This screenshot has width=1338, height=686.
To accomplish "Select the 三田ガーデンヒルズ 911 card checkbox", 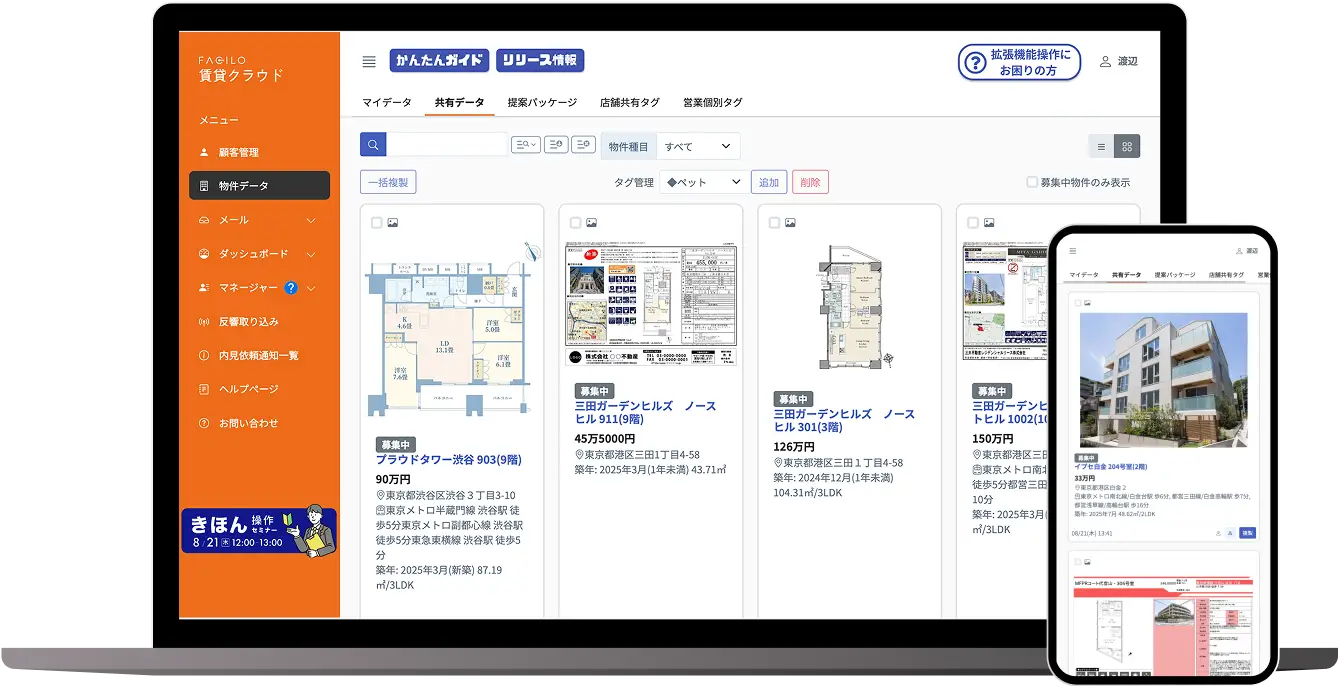I will [573, 223].
